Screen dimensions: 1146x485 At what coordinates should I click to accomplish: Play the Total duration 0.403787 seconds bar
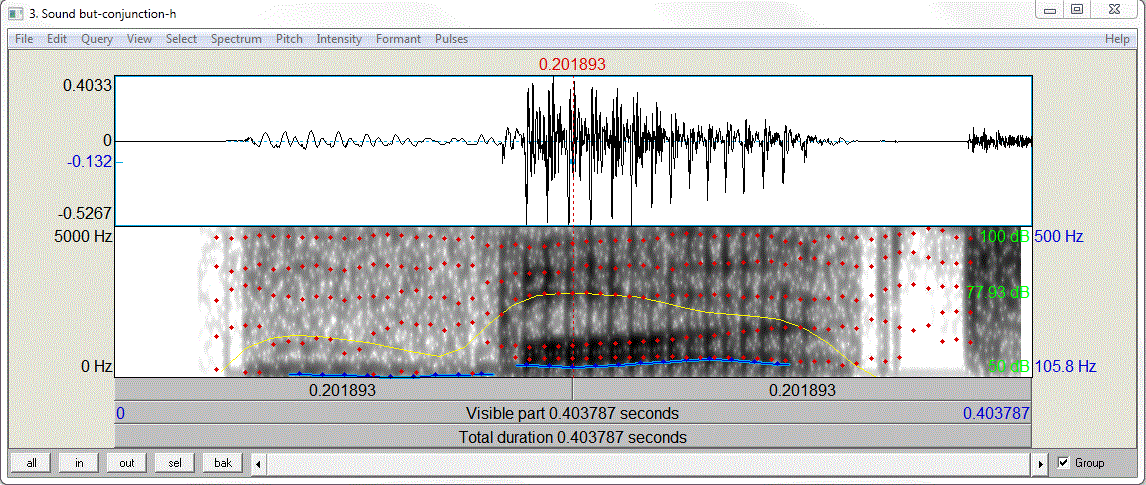pyautogui.click(x=573, y=438)
